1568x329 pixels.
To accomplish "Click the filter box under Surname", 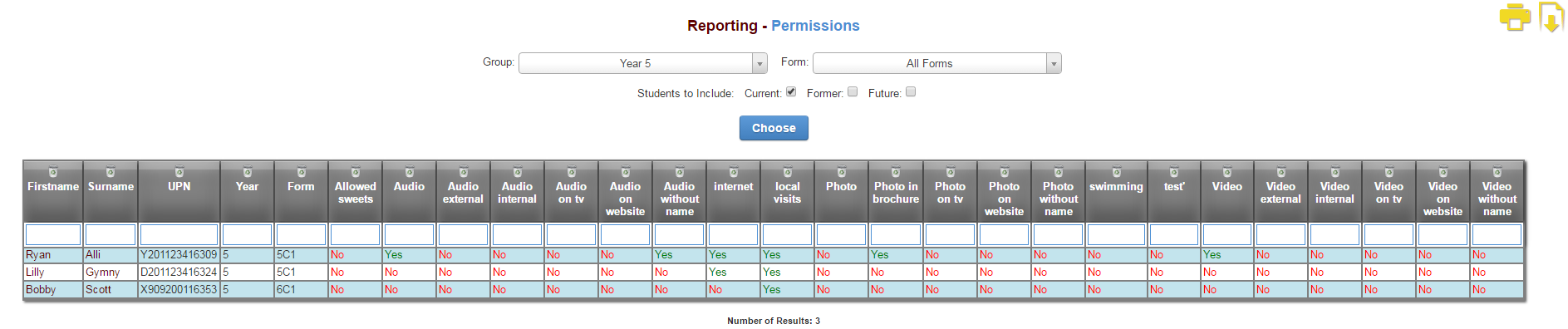I will [x=111, y=234].
